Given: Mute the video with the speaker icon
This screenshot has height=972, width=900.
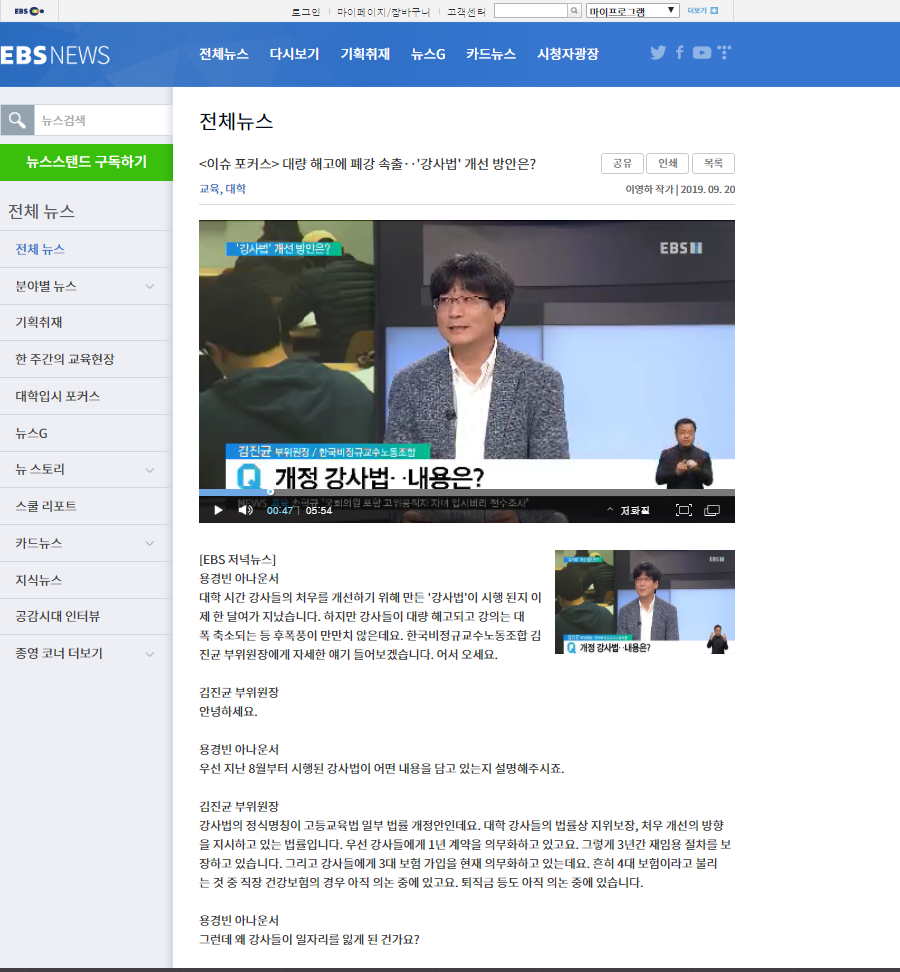Looking at the screenshot, I should point(245,510).
